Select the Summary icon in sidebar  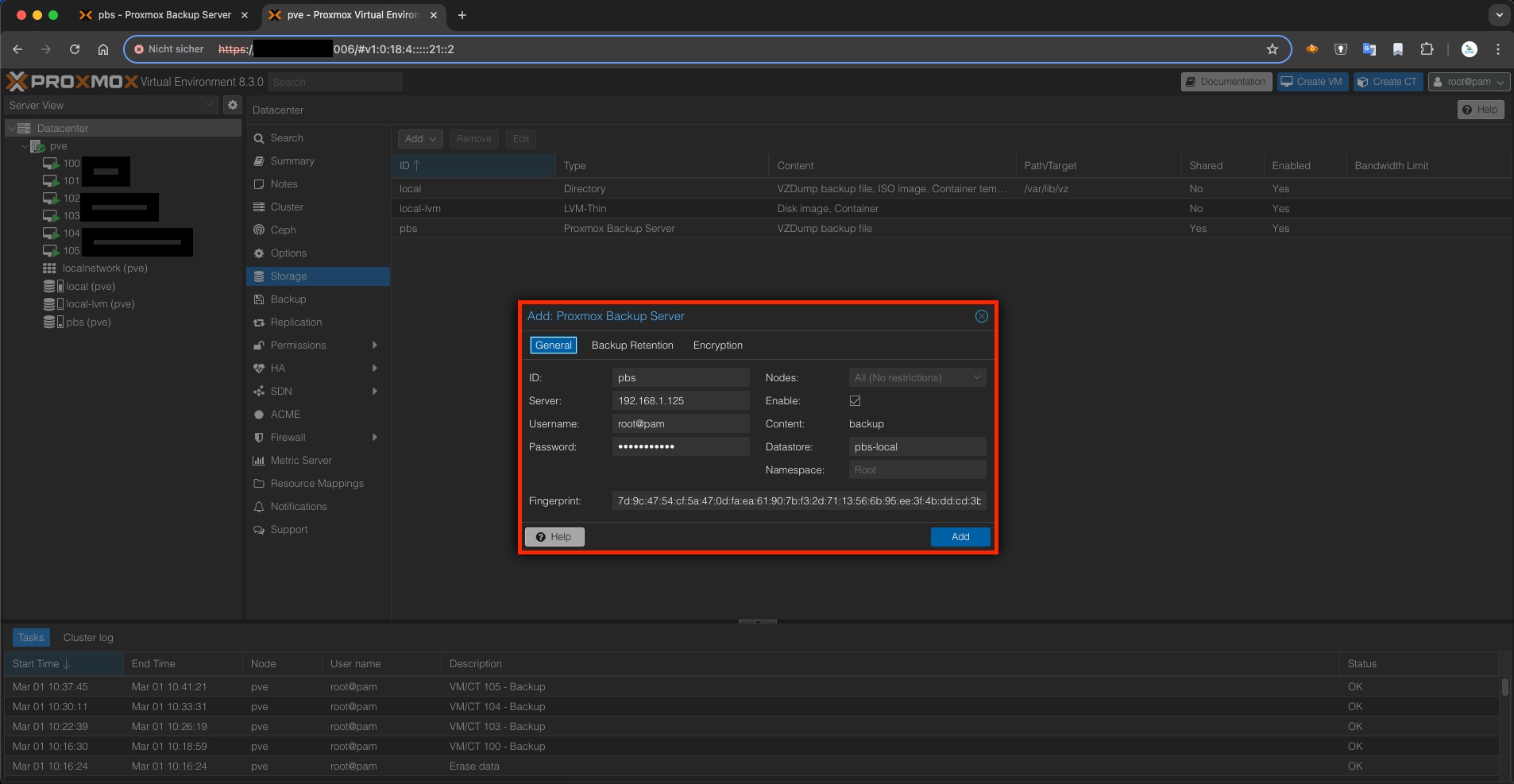258,160
